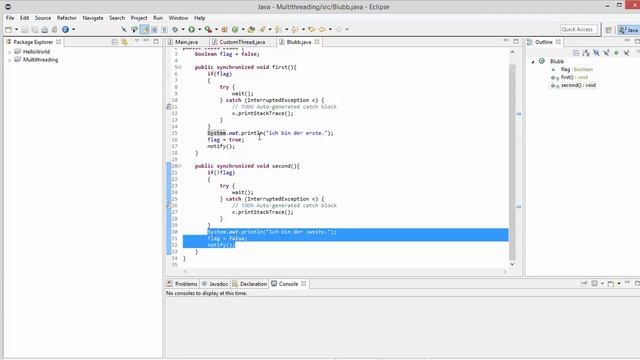Expand the HelloWorld project
640x360 pixels.
point(10,52)
